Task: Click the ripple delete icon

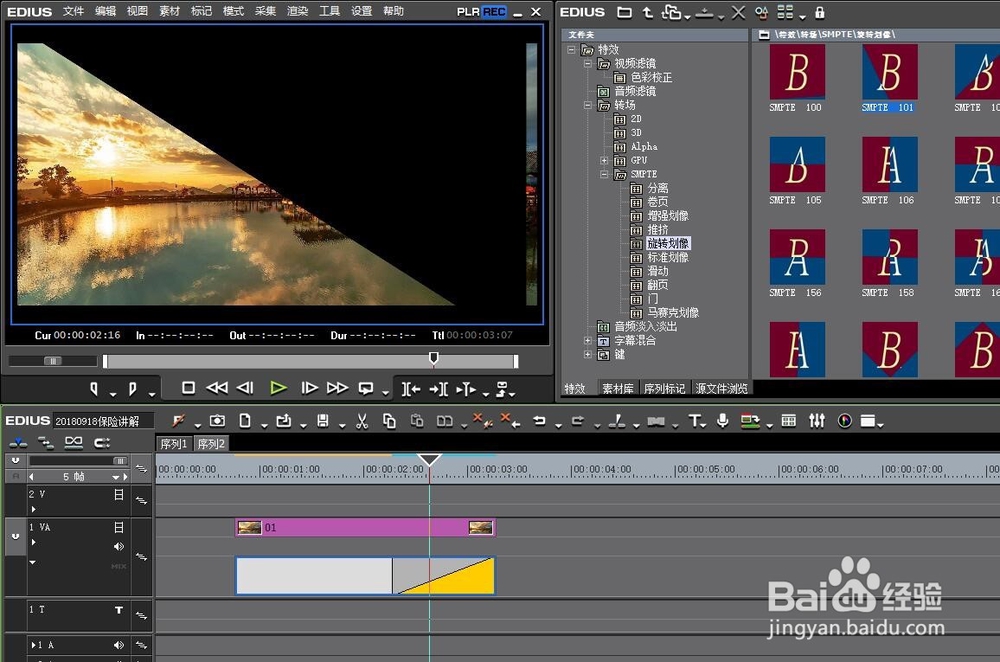Action: point(510,420)
